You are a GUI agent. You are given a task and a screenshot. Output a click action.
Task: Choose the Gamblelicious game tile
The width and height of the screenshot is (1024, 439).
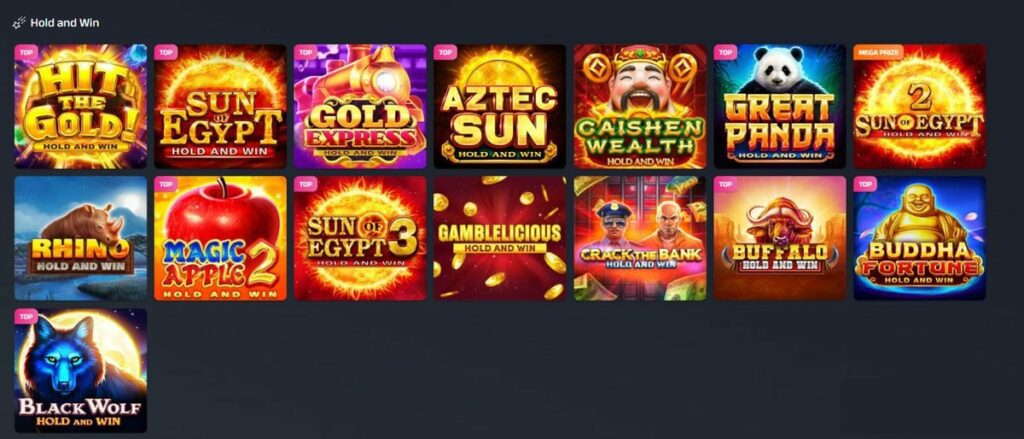500,238
